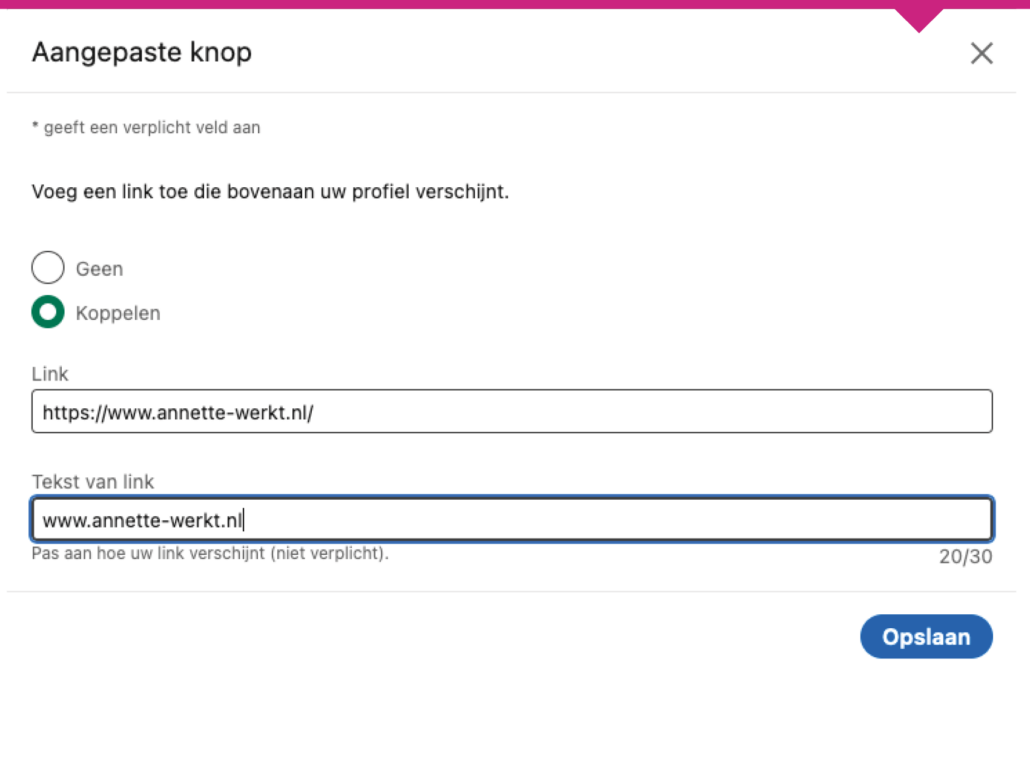The image size is (1030, 773).
Task: Click the Koppelen option label
Action: pos(118,314)
